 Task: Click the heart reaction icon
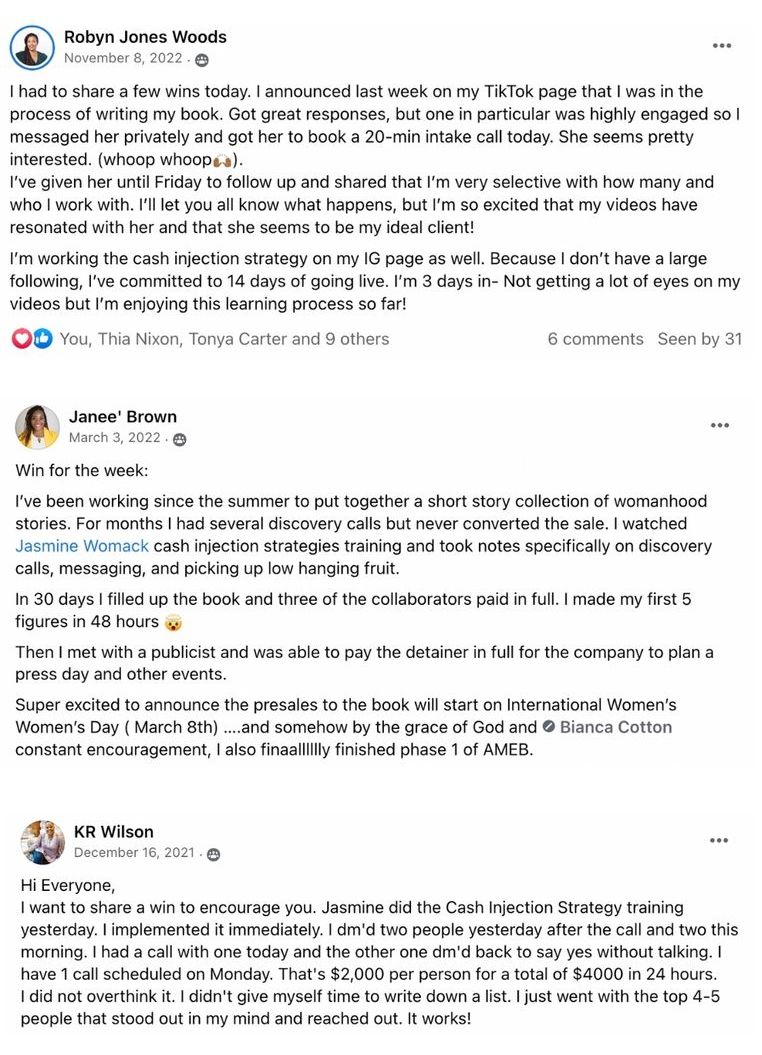(21, 339)
